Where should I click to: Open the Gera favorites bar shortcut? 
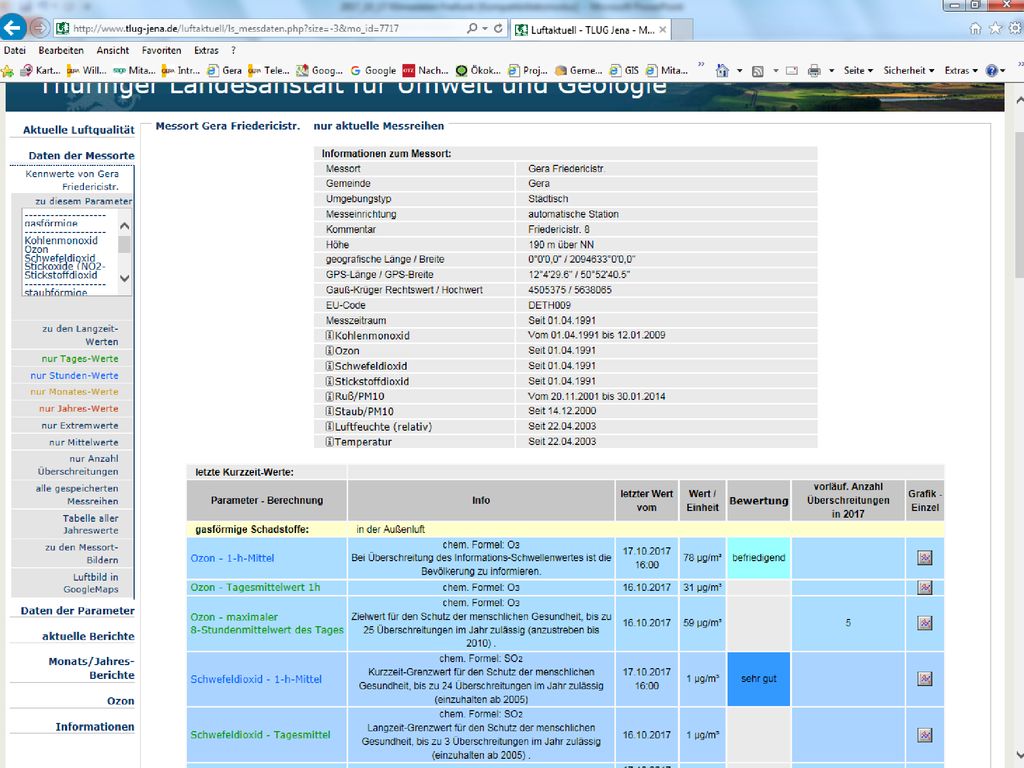[x=224, y=71]
